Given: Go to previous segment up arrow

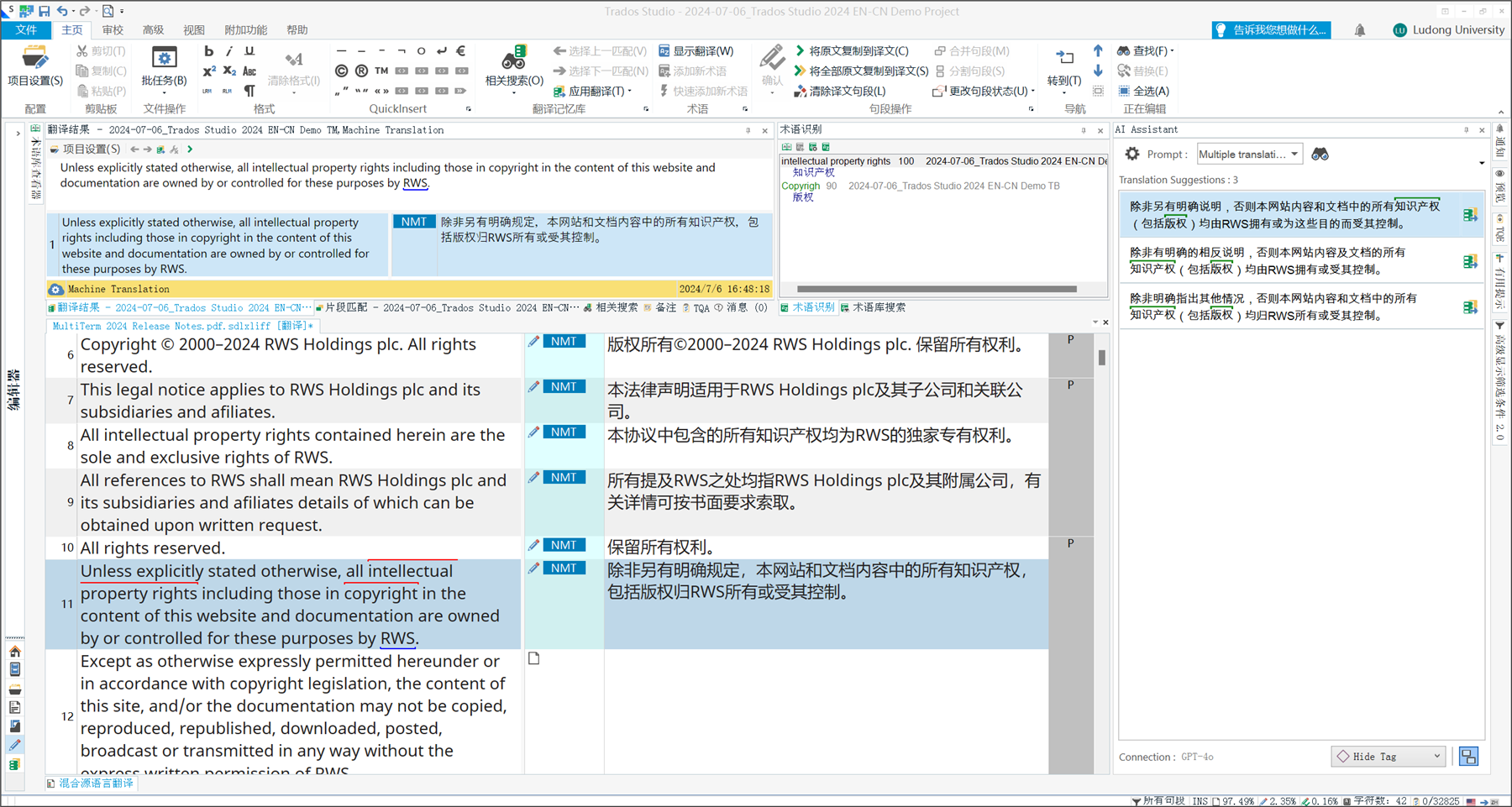Looking at the screenshot, I should 1098,51.
